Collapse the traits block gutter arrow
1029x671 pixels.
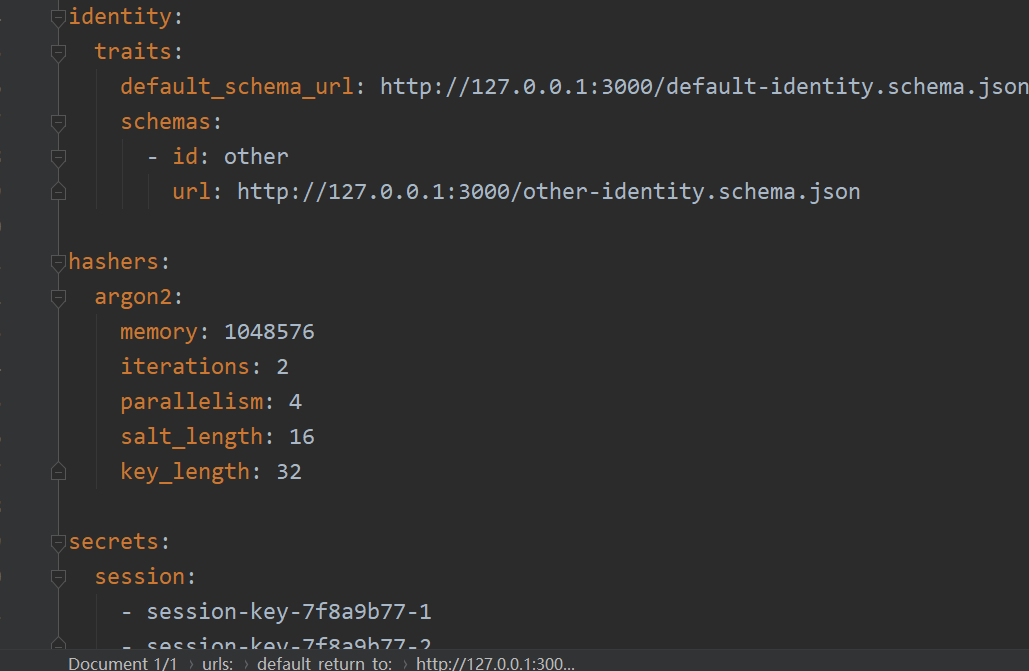(58, 54)
